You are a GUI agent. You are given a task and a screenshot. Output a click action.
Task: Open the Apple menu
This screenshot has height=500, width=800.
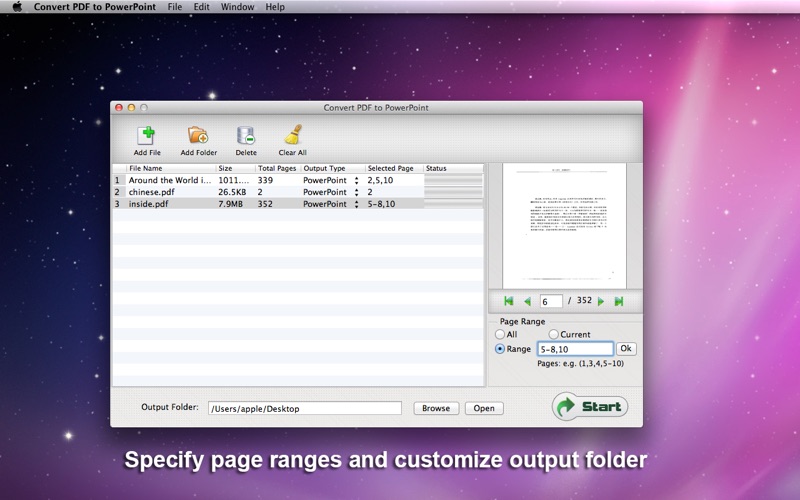point(17,7)
